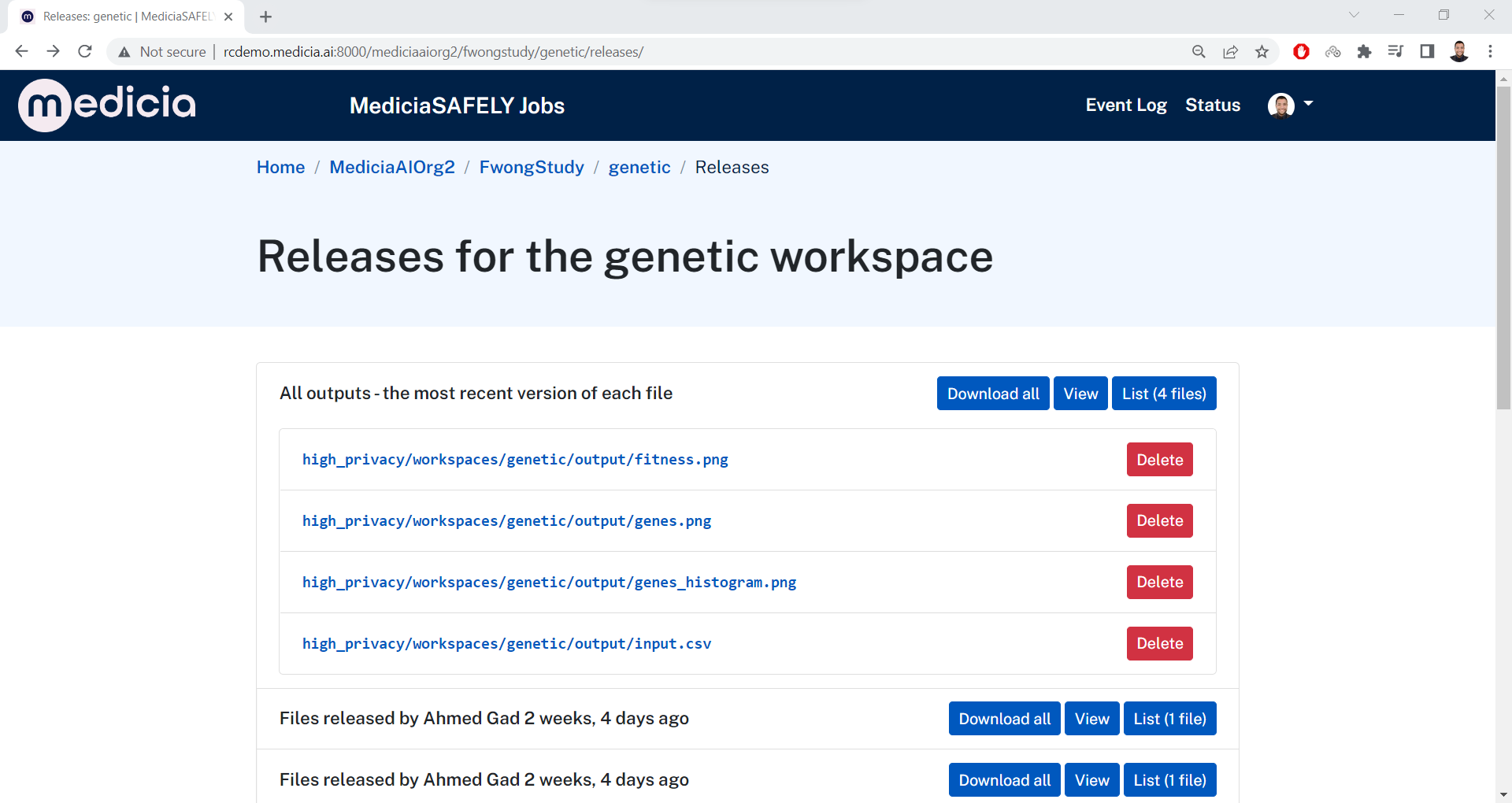
Task: View the second Ahmed Gad release
Action: 1091,780
